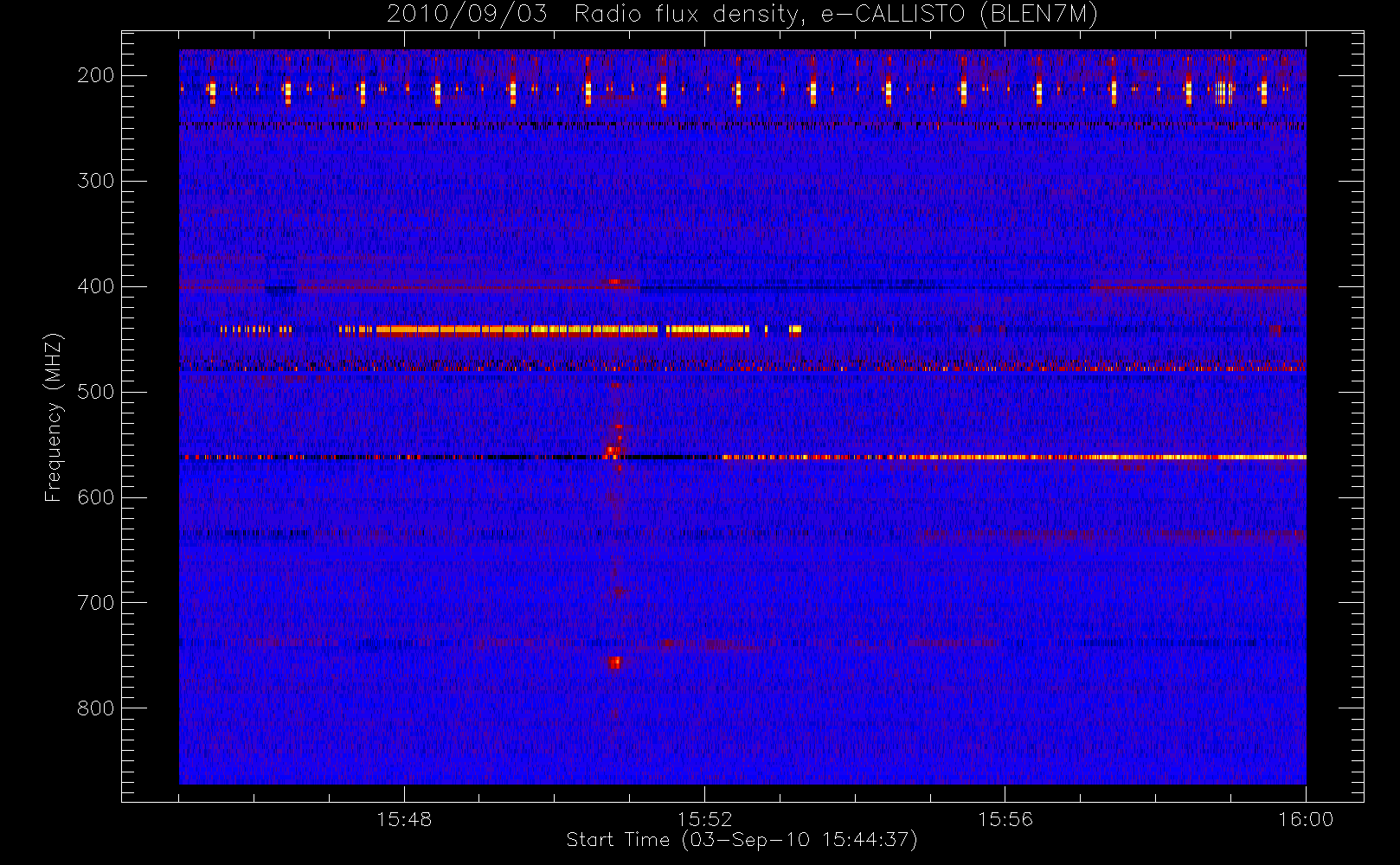Click the 600 frequency tick label
Viewport: 1400px width, 865px height.
pyautogui.click(x=96, y=497)
